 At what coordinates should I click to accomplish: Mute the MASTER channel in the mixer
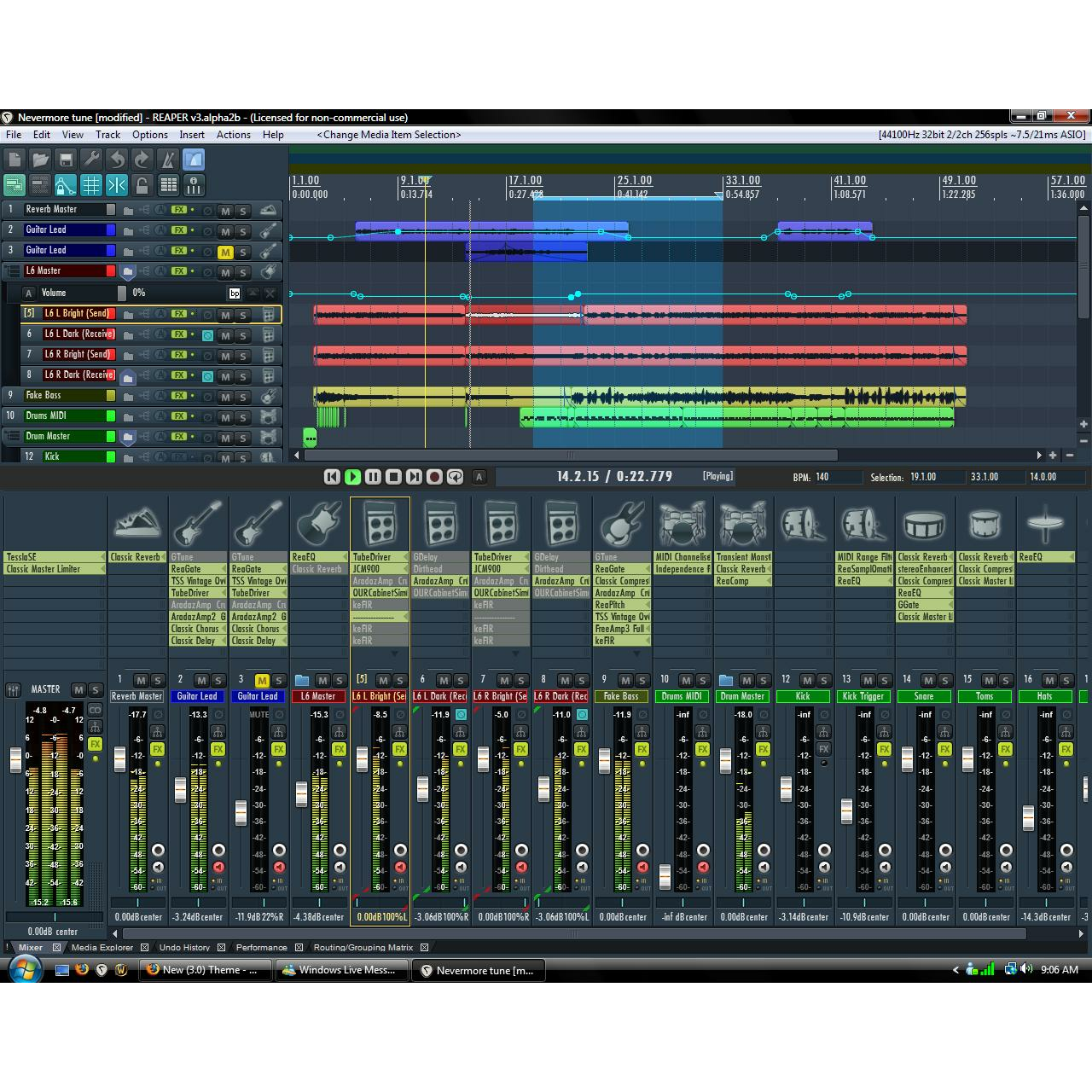[x=78, y=689]
